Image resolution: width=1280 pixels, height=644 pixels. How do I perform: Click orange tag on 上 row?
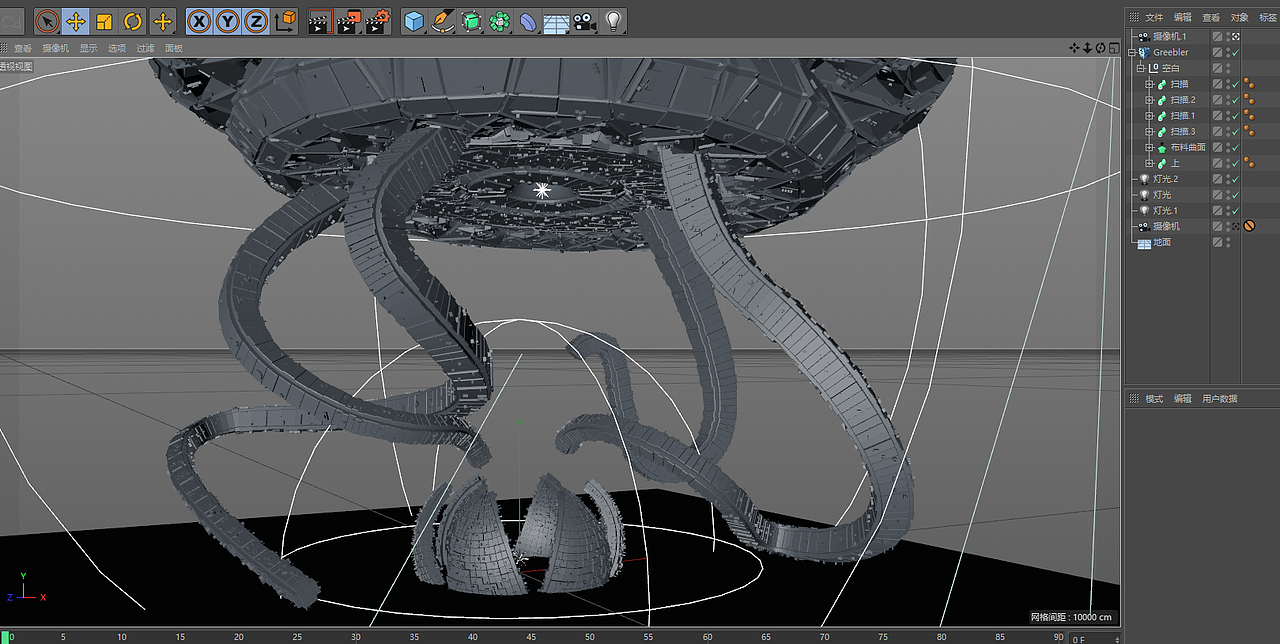click(1249, 163)
